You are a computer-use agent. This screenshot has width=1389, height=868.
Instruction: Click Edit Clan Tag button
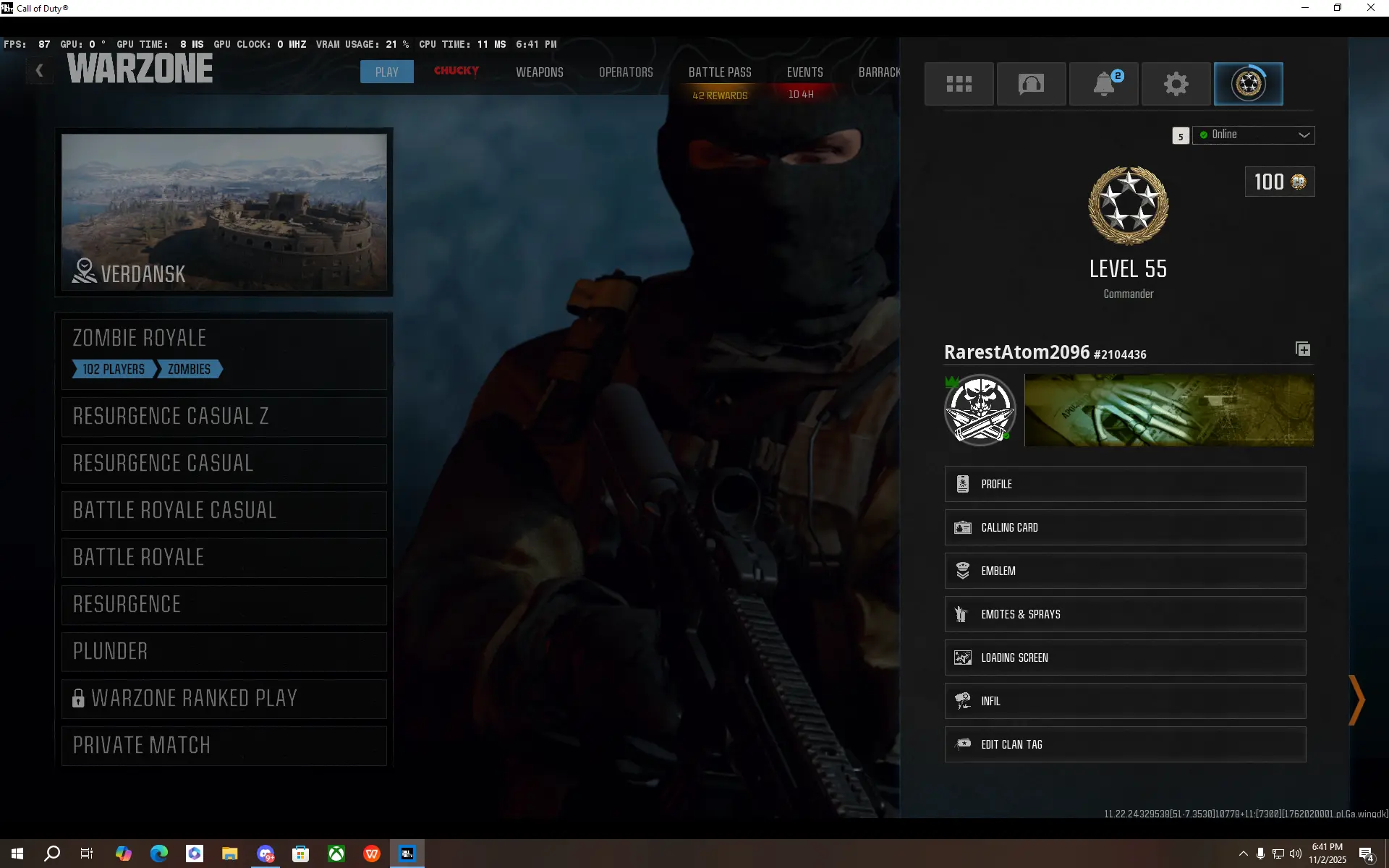1125,744
